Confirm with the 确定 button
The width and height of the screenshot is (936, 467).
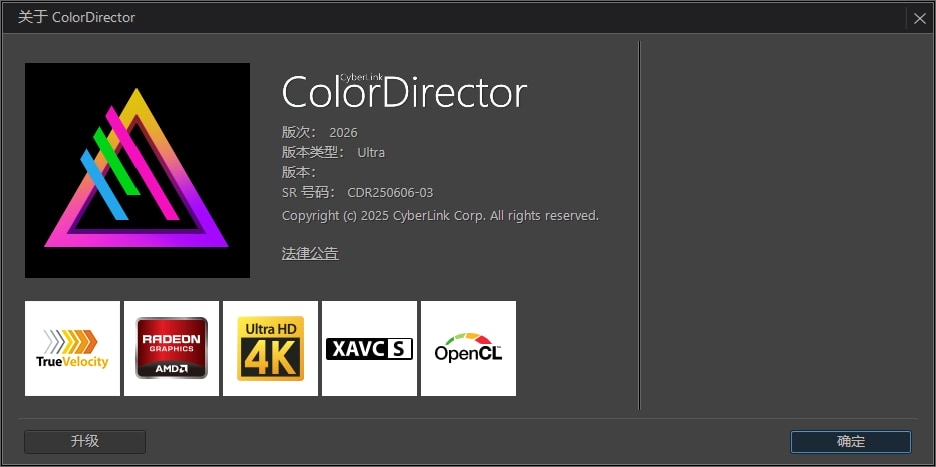851,442
